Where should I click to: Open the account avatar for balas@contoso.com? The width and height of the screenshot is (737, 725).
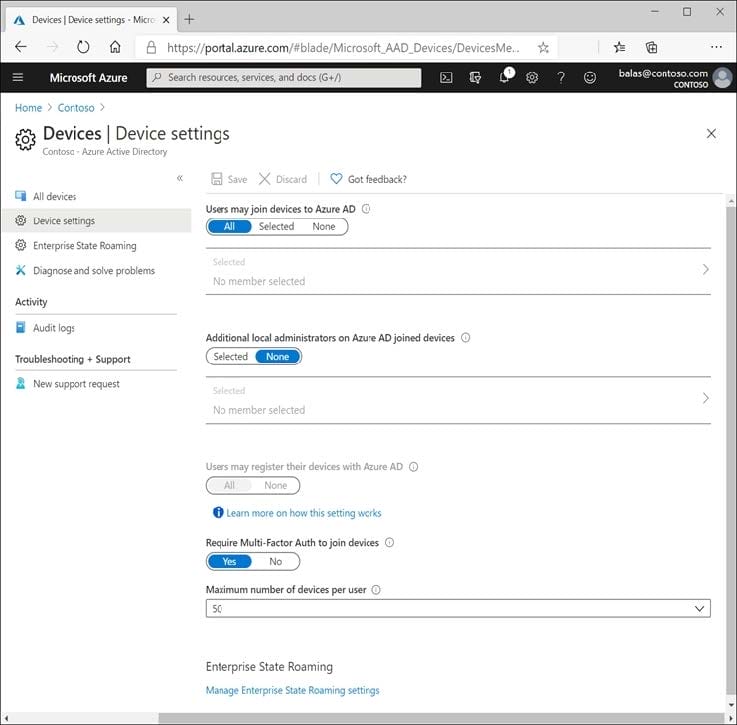tap(722, 78)
